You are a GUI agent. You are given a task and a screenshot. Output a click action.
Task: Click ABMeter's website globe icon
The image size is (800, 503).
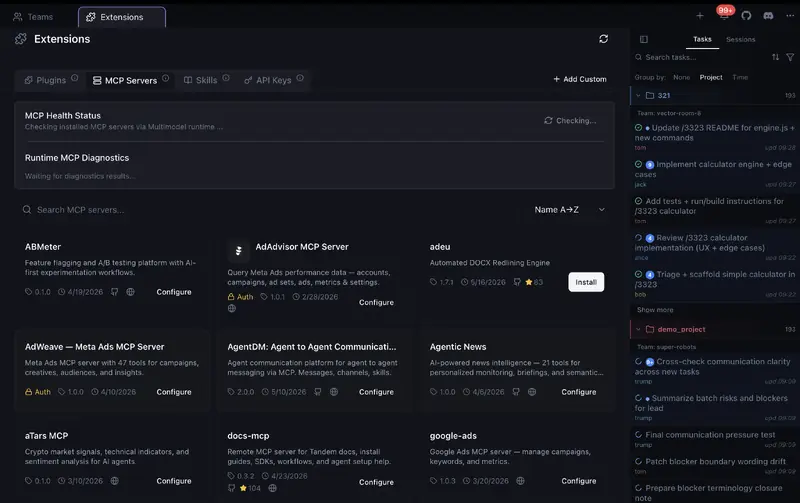point(131,292)
